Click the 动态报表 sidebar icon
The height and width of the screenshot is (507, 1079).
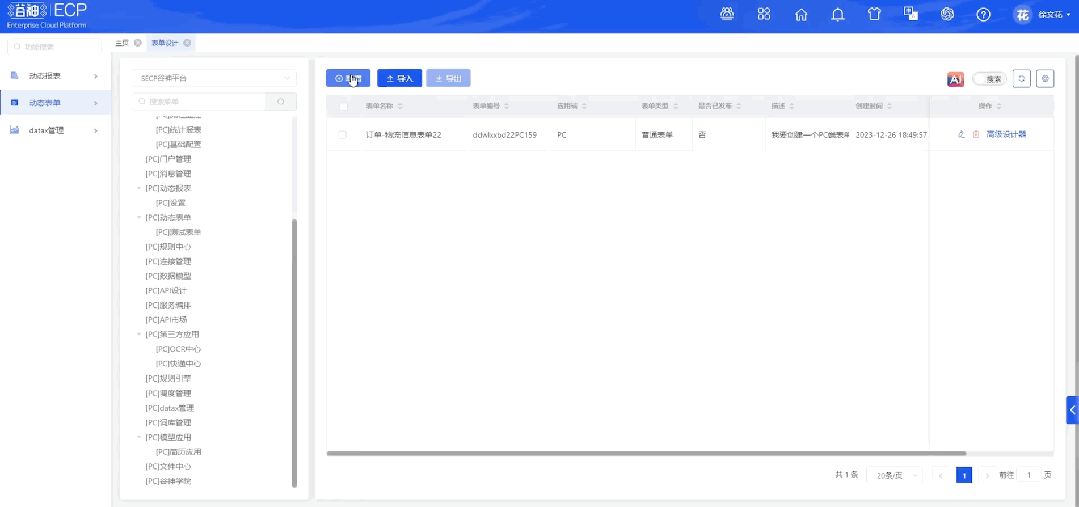point(14,75)
